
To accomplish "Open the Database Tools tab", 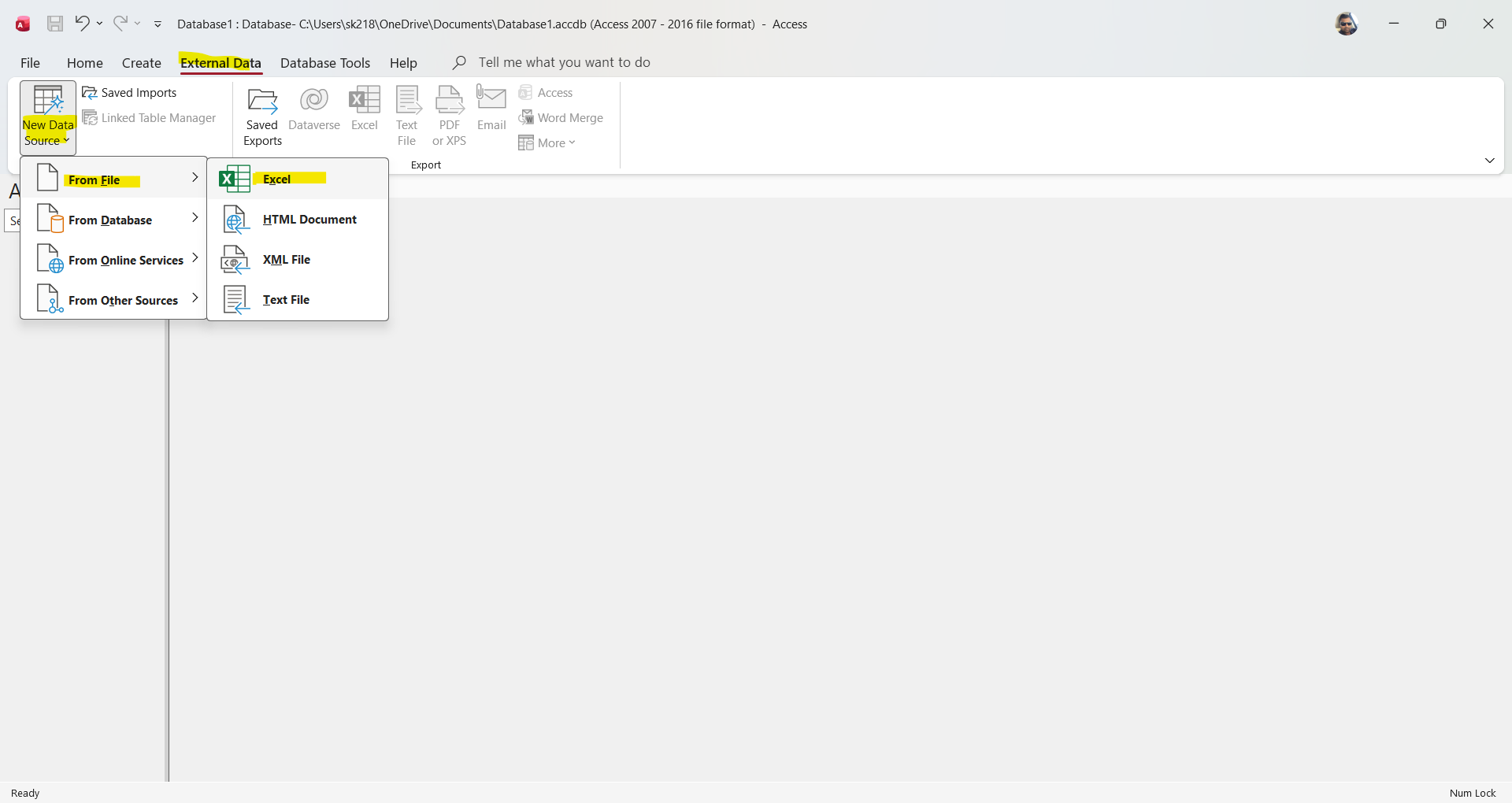I will (x=325, y=63).
